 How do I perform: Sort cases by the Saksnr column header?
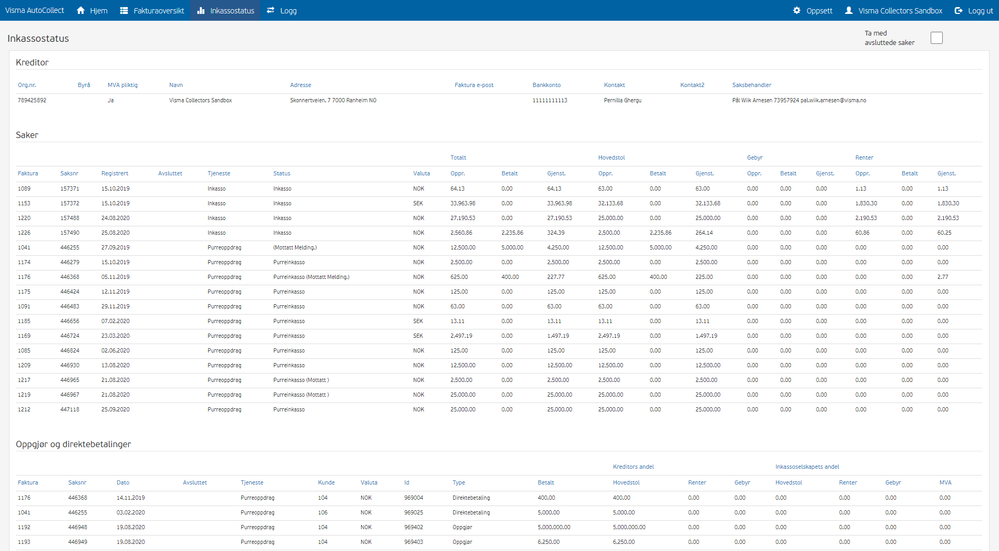(69, 173)
